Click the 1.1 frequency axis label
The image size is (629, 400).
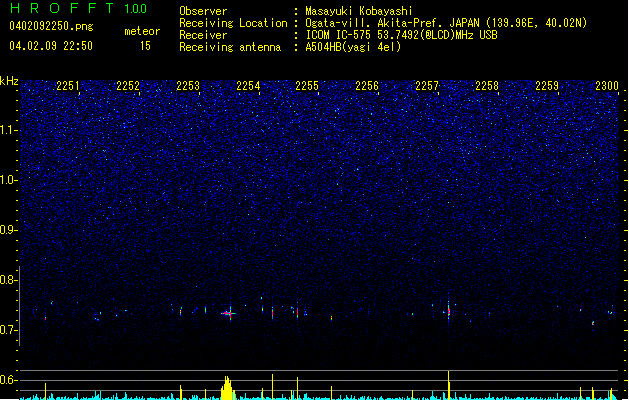[9, 130]
